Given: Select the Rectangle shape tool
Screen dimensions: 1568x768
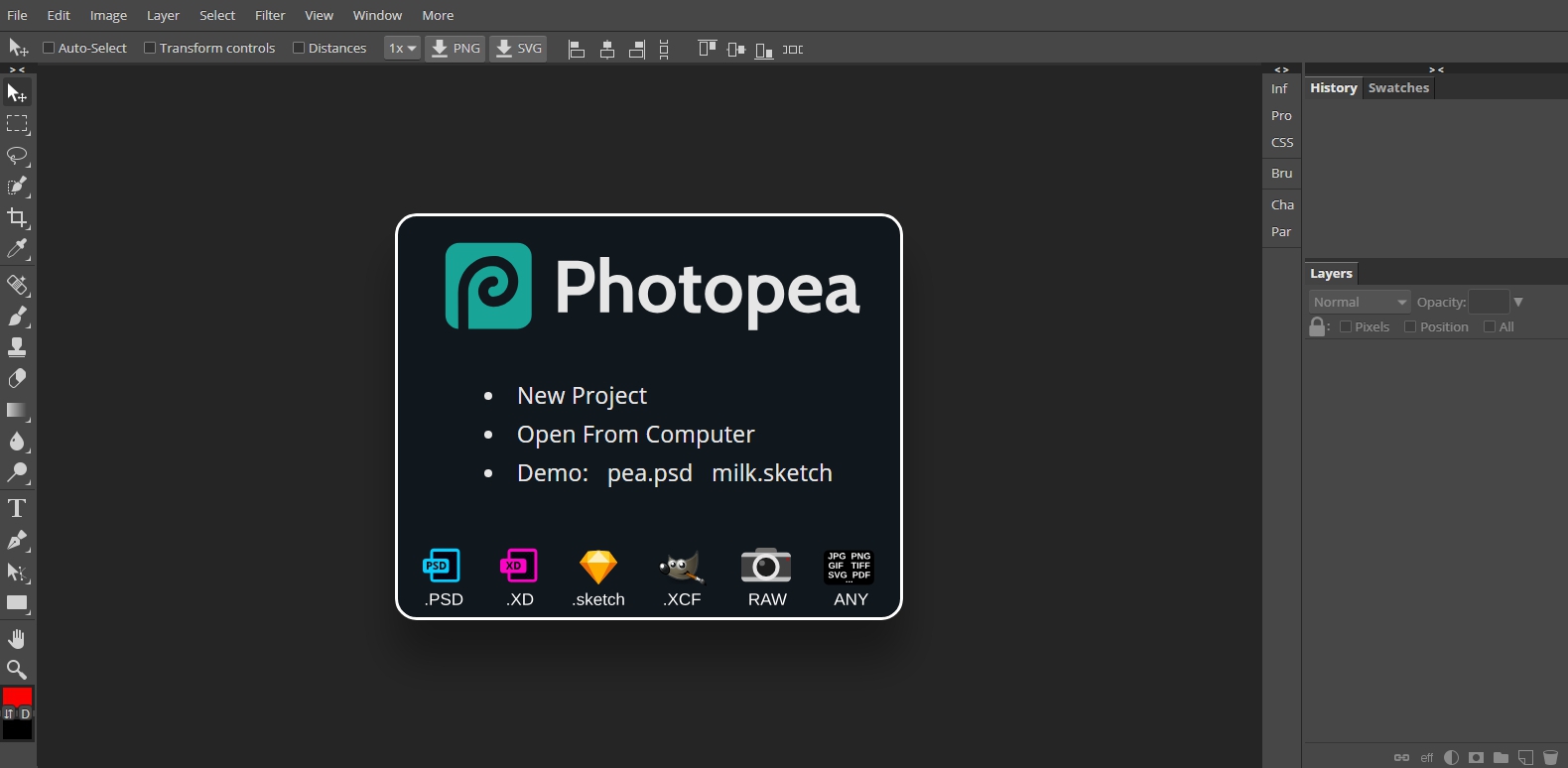Looking at the screenshot, I should (17, 603).
